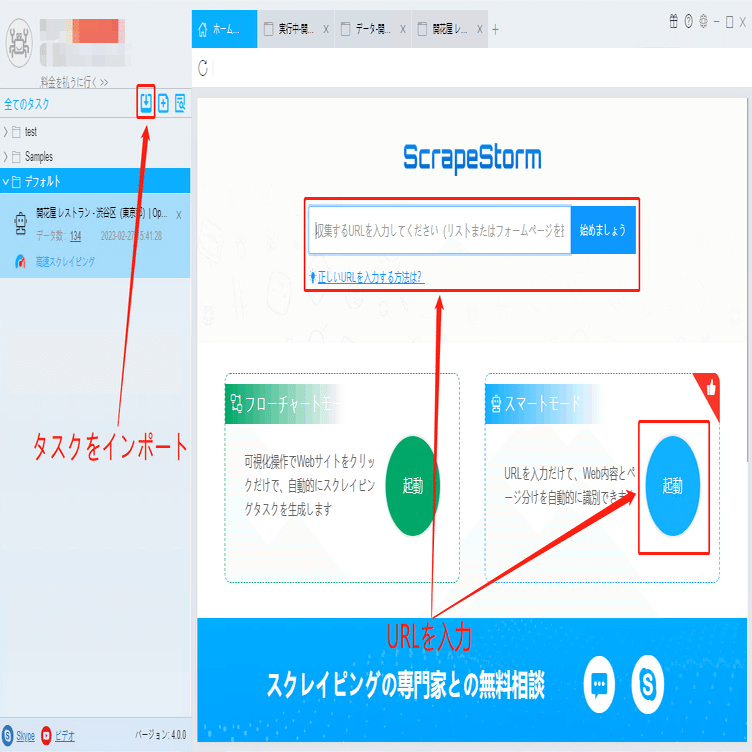Click the 高速スクレイピング rocket icon
752x752 pixels.
(x=21, y=261)
